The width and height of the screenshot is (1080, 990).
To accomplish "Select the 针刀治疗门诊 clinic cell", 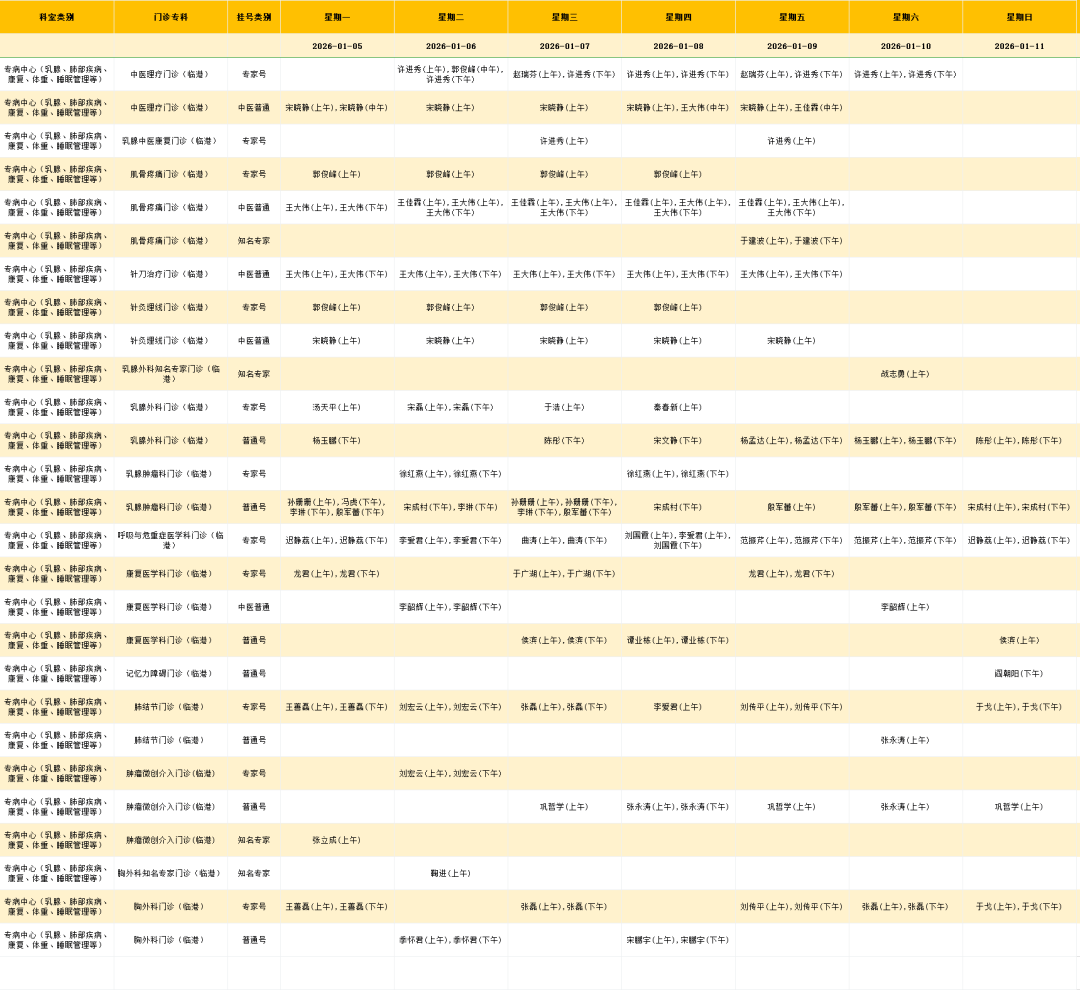I will pos(170,274).
